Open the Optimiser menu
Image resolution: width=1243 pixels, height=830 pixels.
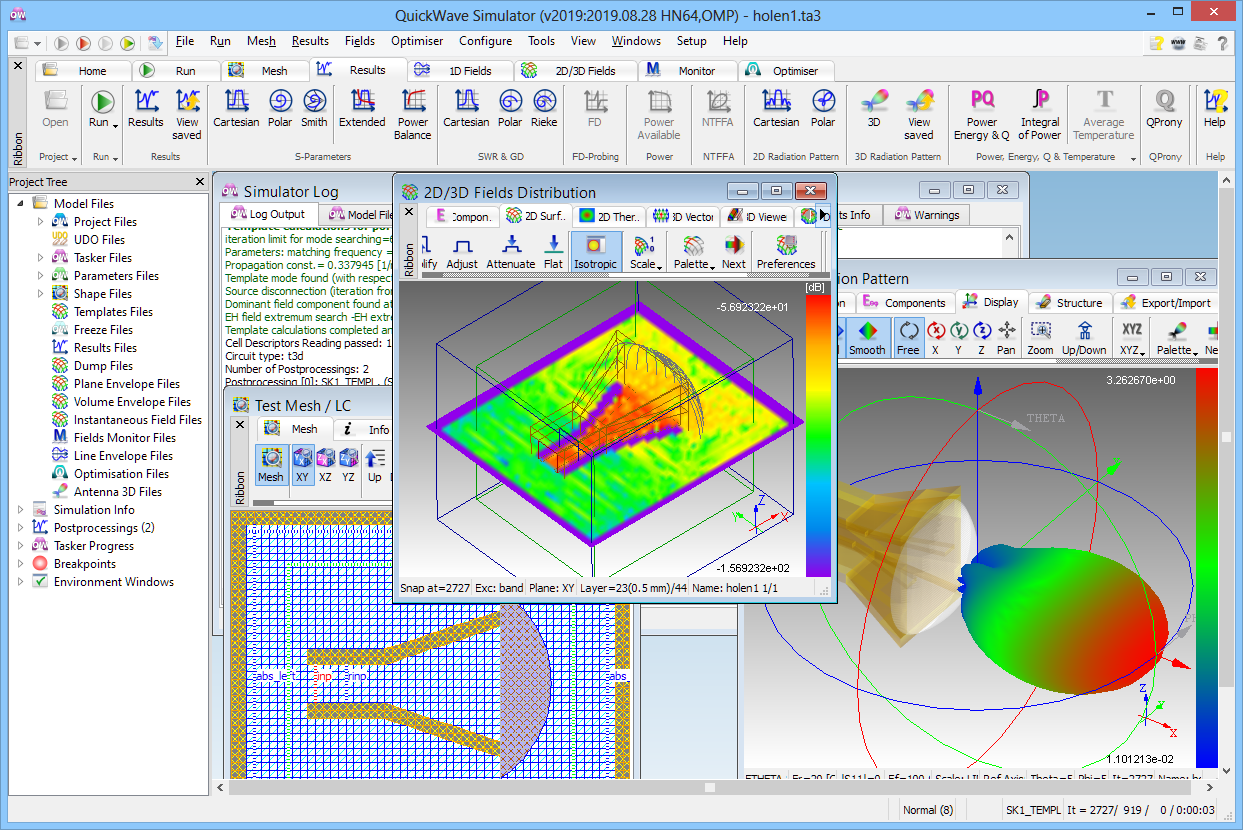pos(417,41)
